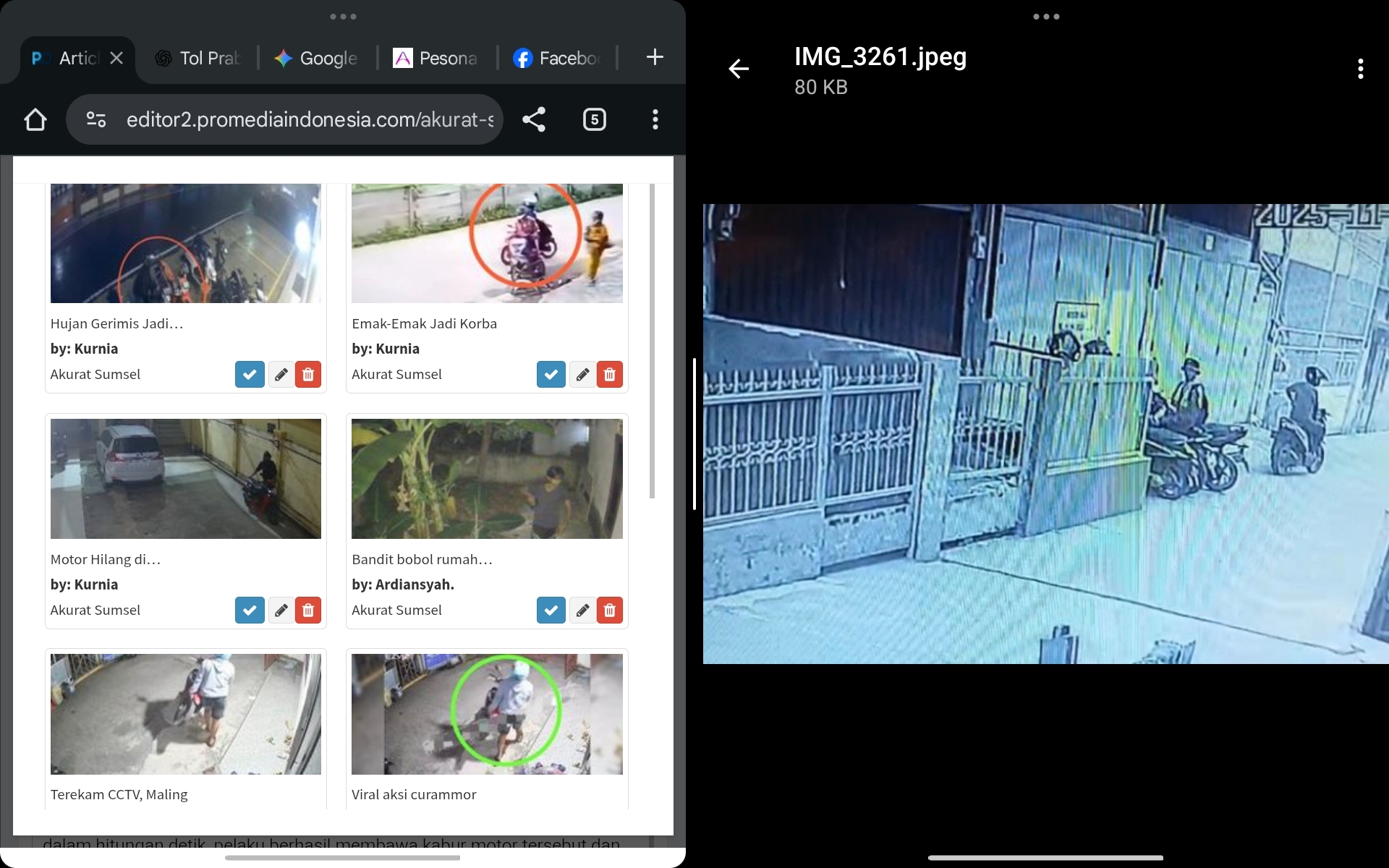Open a new tab with plus button
The width and height of the screenshot is (1389, 868).
(655, 57)
